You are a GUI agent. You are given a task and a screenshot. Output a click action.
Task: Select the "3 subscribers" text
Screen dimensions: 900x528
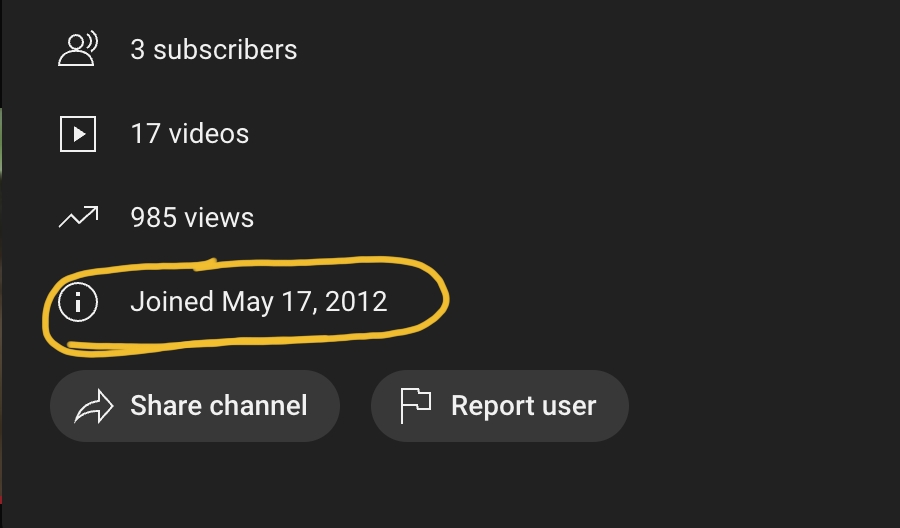pos(213,50)
